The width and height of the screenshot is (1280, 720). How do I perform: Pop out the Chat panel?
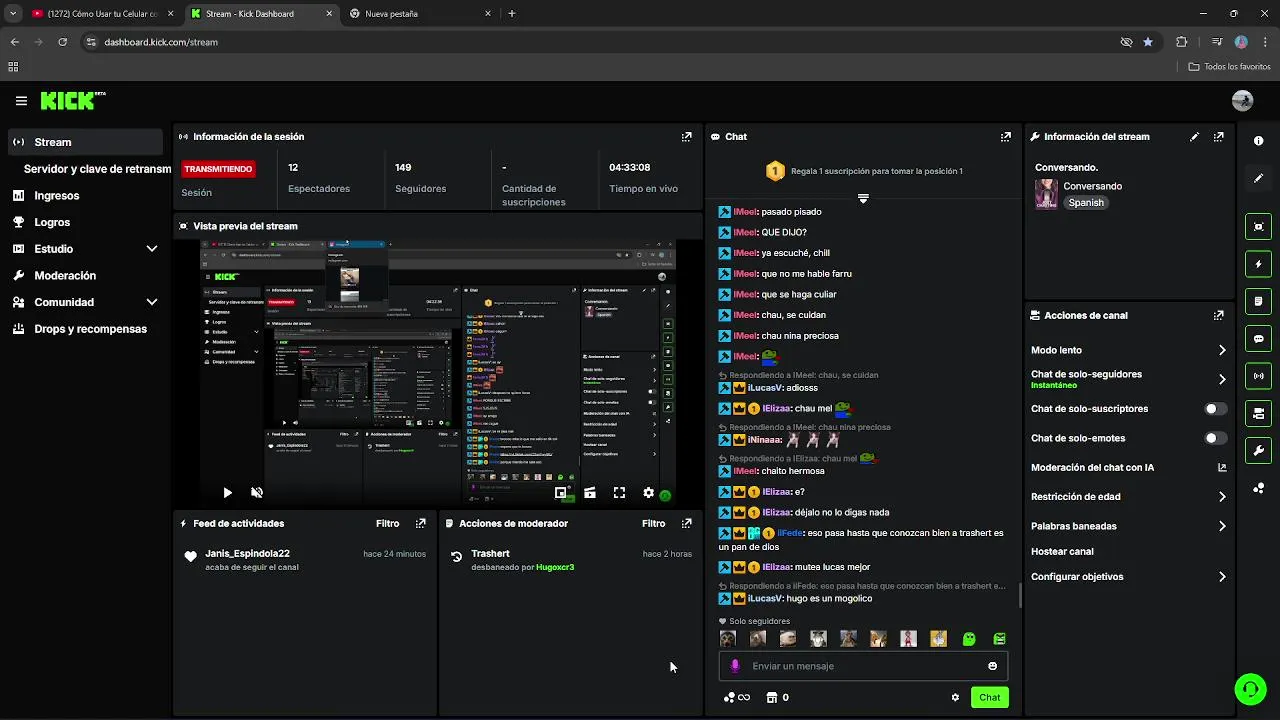click(1005, 137)
